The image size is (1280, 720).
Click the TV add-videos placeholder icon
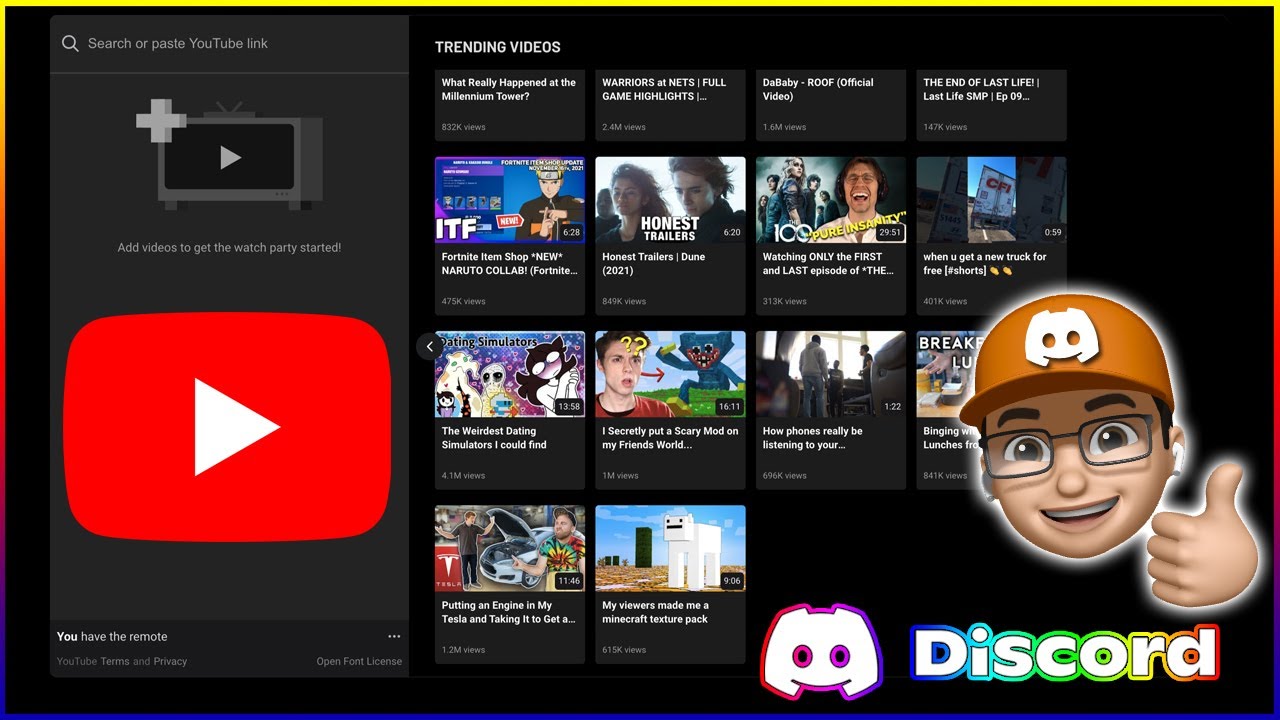coord(230,155)
